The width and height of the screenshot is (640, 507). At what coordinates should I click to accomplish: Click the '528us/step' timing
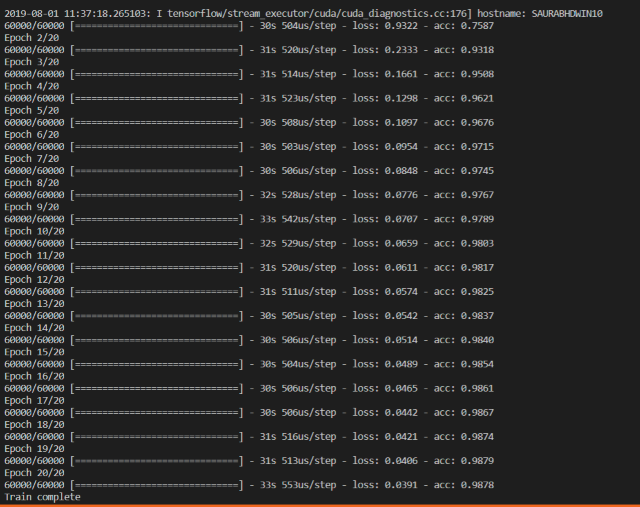309,195
